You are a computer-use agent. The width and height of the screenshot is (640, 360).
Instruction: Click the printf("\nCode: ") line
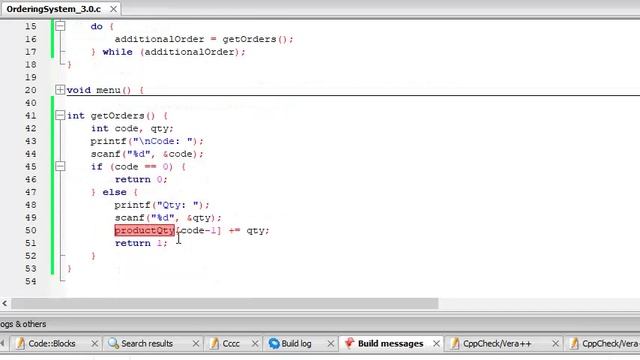(147, 141)
